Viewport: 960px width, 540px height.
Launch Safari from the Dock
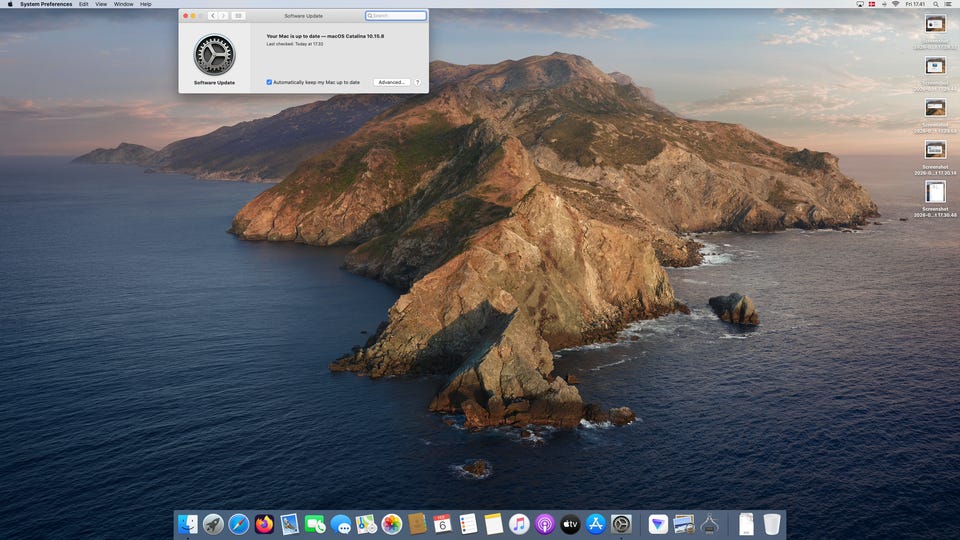[239, 524]
